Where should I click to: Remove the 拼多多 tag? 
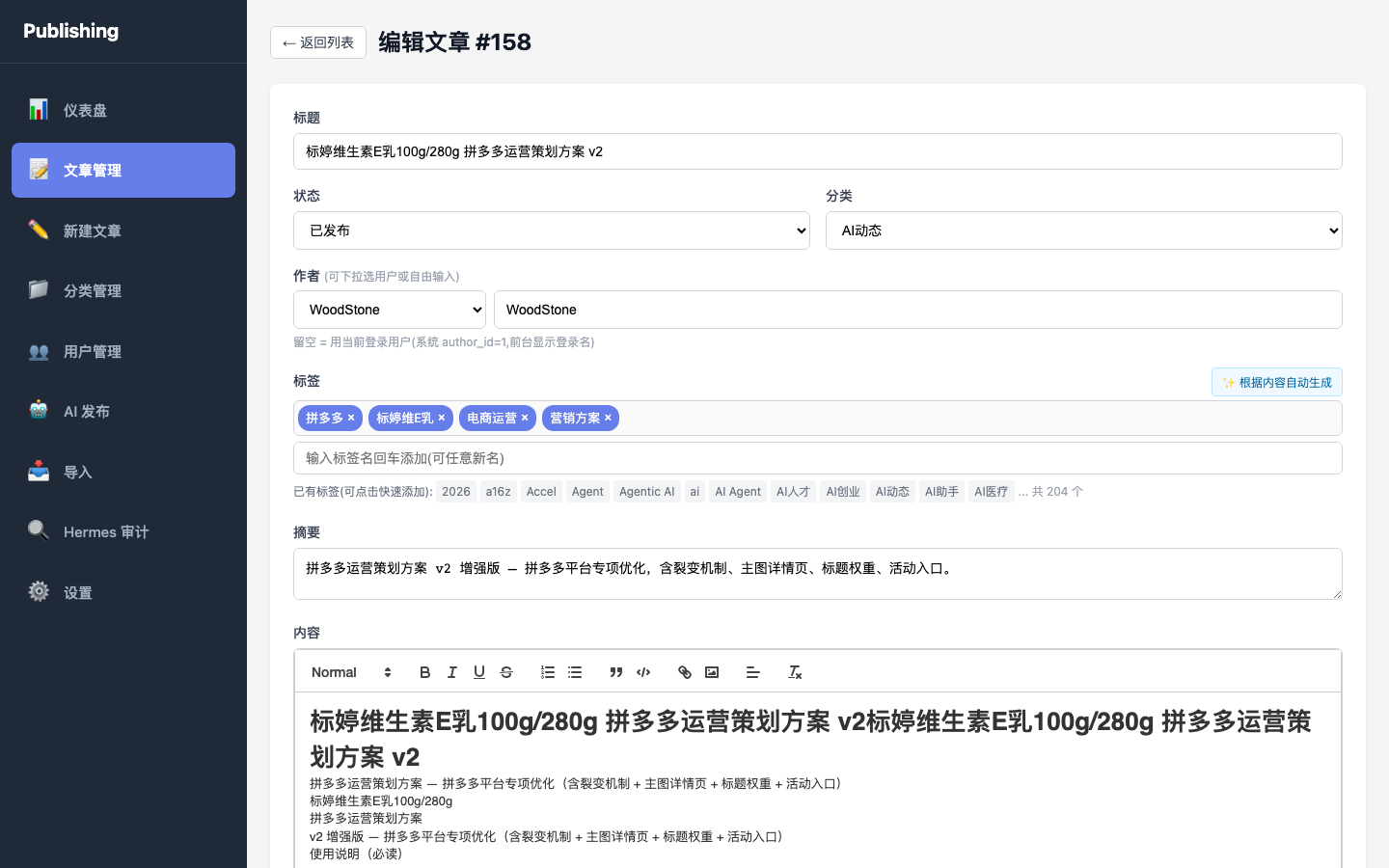351,418
